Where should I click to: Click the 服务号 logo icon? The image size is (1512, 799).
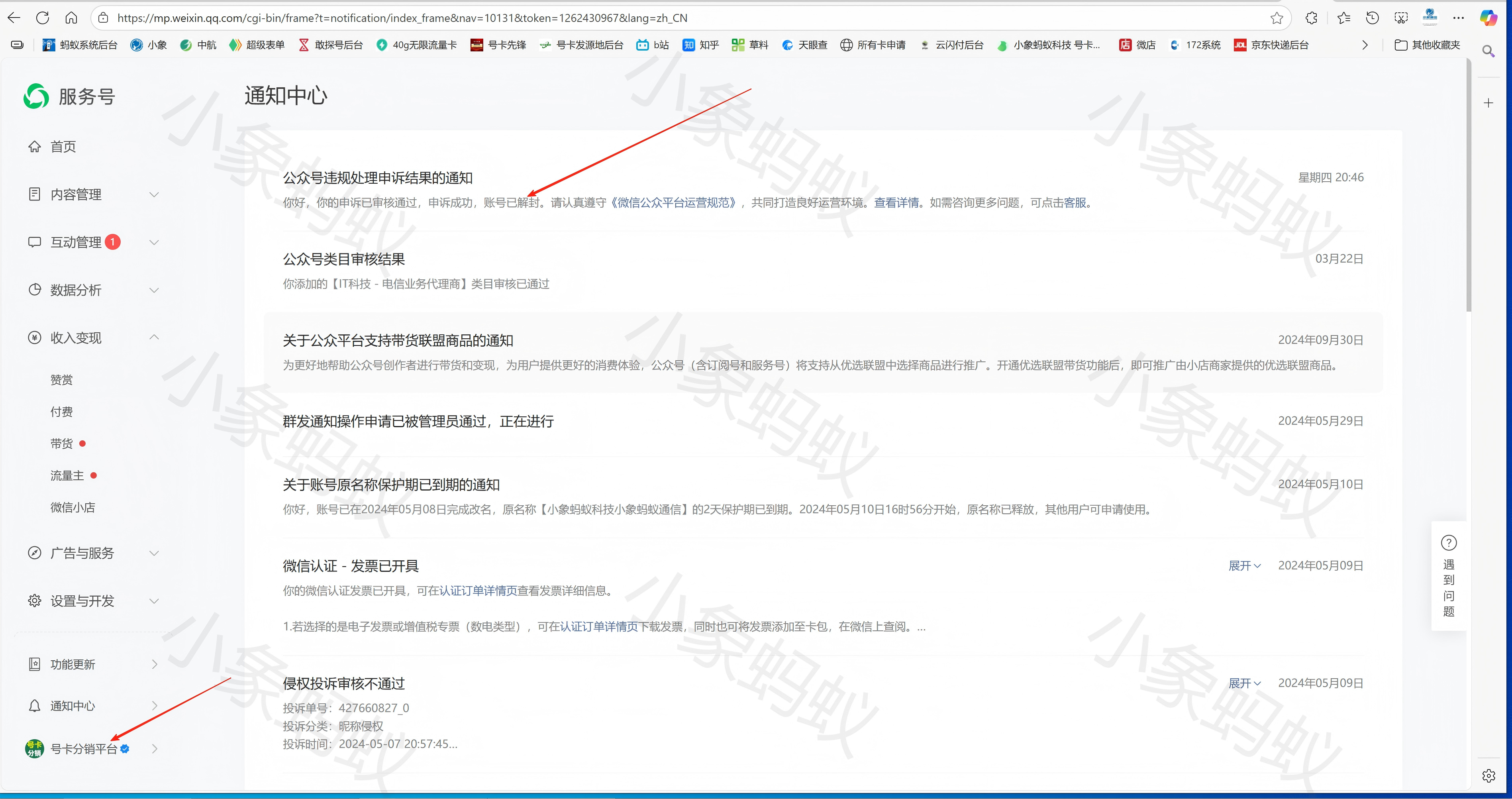(x=36, y=96)
